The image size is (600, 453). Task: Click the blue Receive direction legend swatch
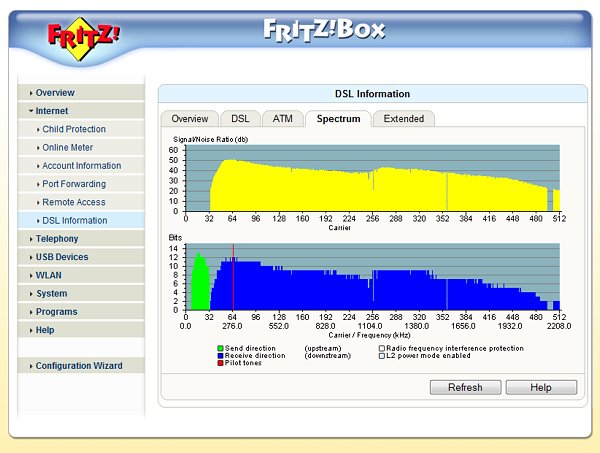(x=220, y=356)
